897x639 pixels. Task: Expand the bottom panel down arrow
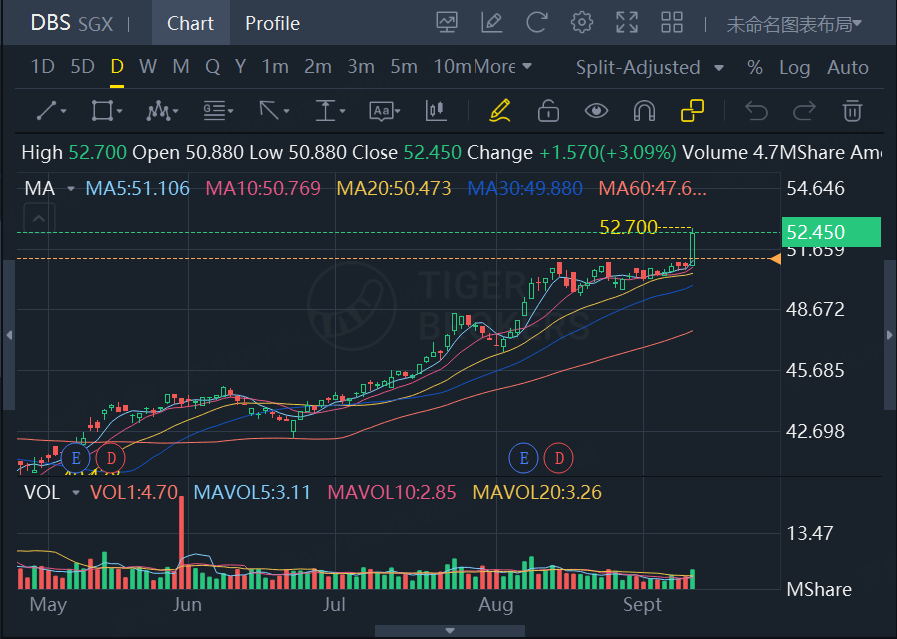pyautogui.click(x=450, y=631)
